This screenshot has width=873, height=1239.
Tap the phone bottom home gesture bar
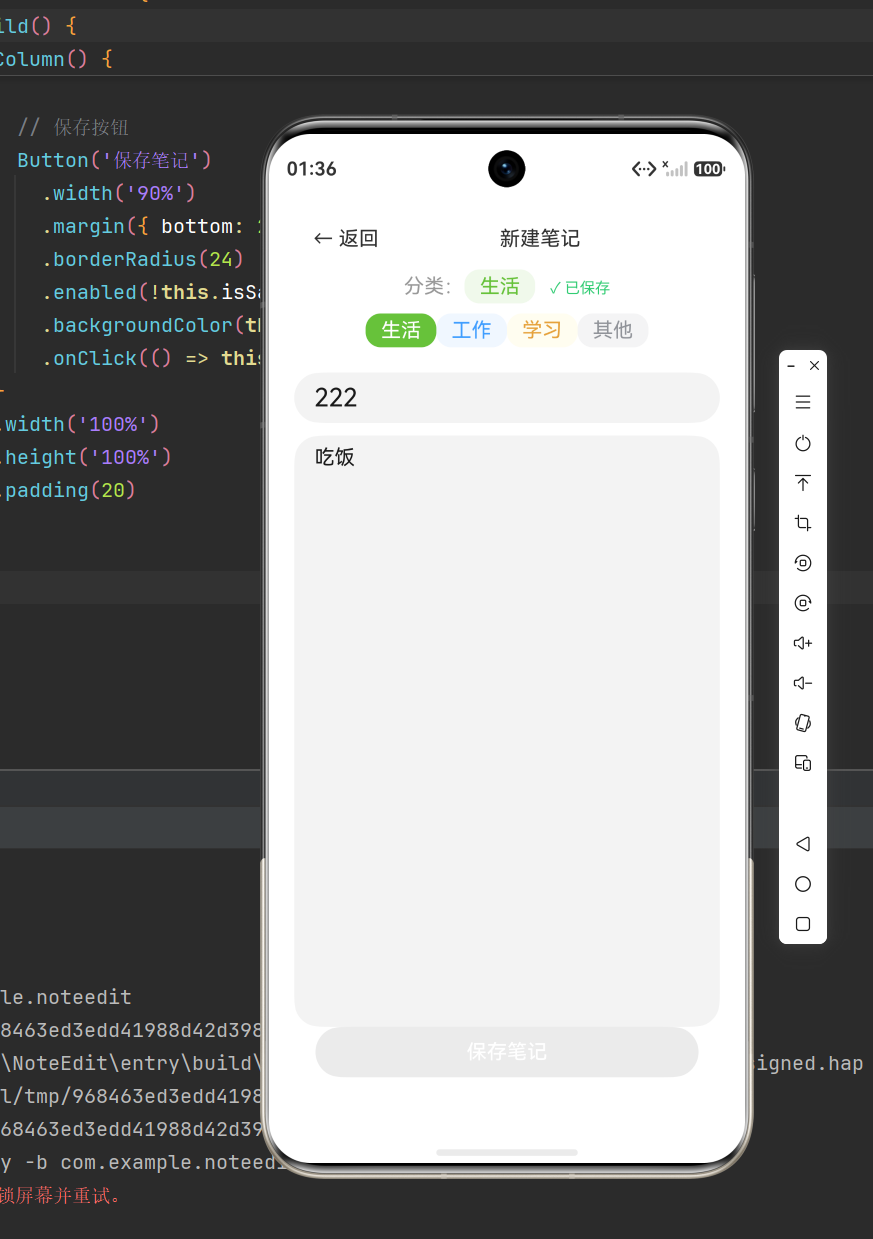click(x=507, y=1153)
